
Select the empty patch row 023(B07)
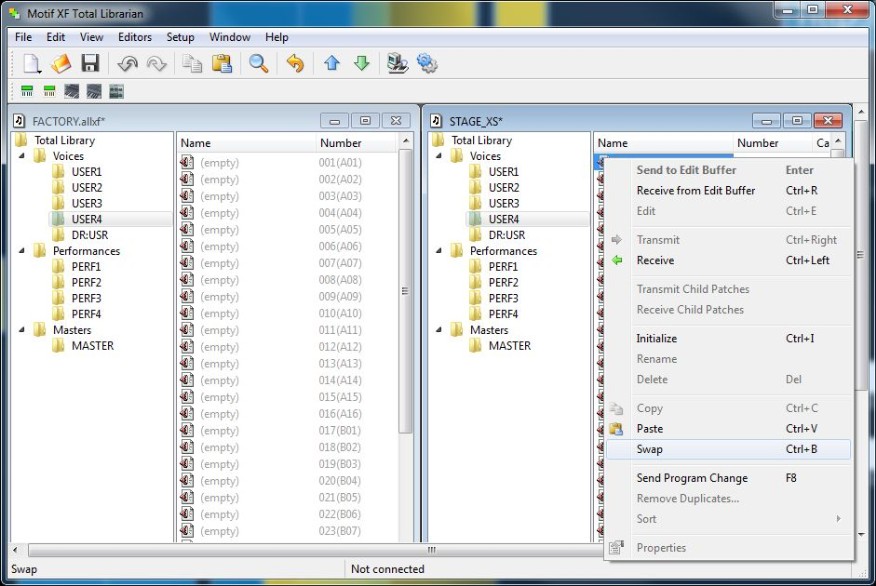pos(288,531)
